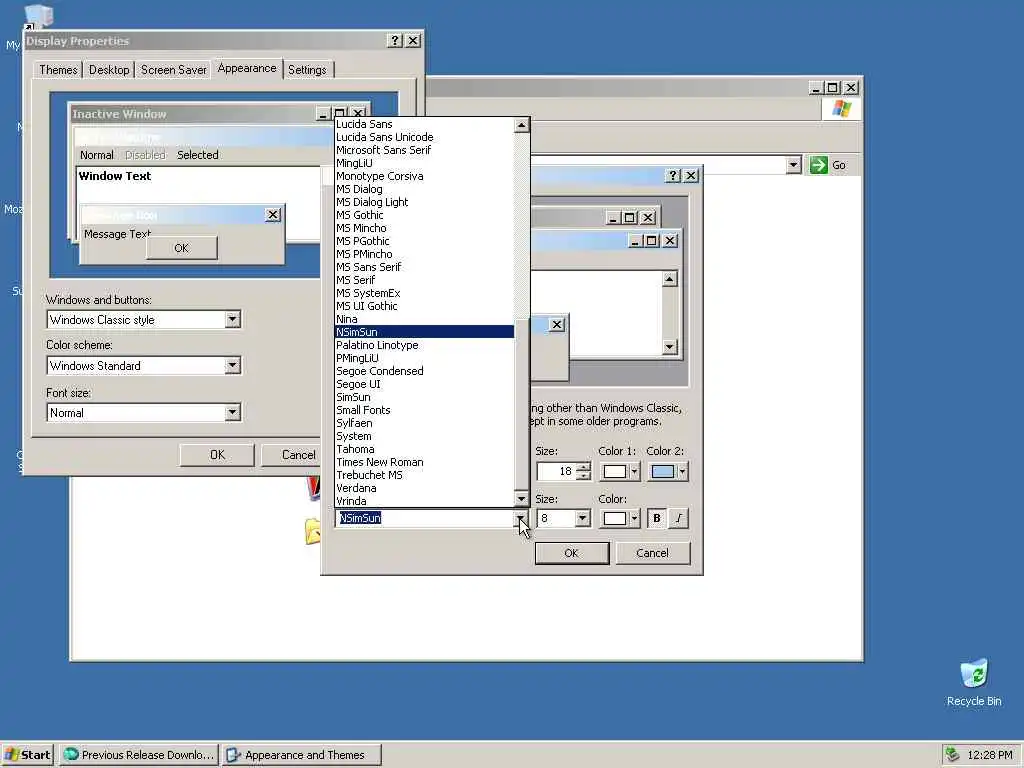Image resolution: width=1024 pixels, height=768 pixels.
Task: Click Cancel in the Advanced Appearance dialog
Action: 652,553
